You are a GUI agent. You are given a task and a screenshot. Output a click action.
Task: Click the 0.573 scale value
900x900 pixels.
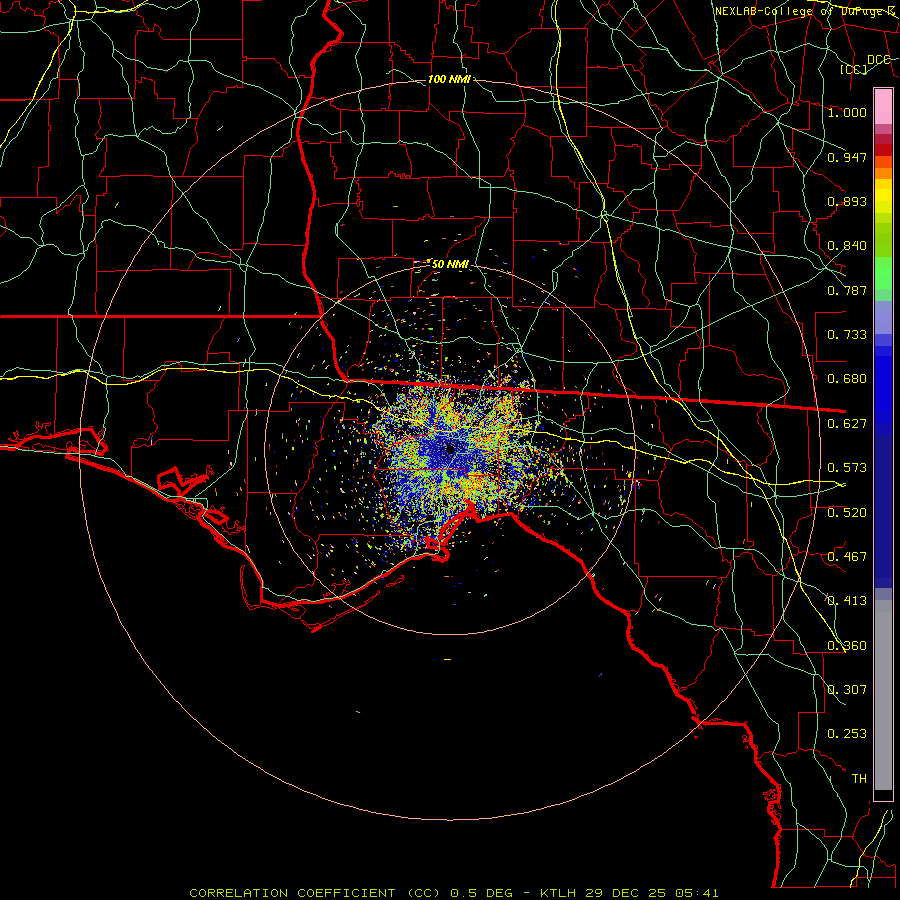point(847,468)
